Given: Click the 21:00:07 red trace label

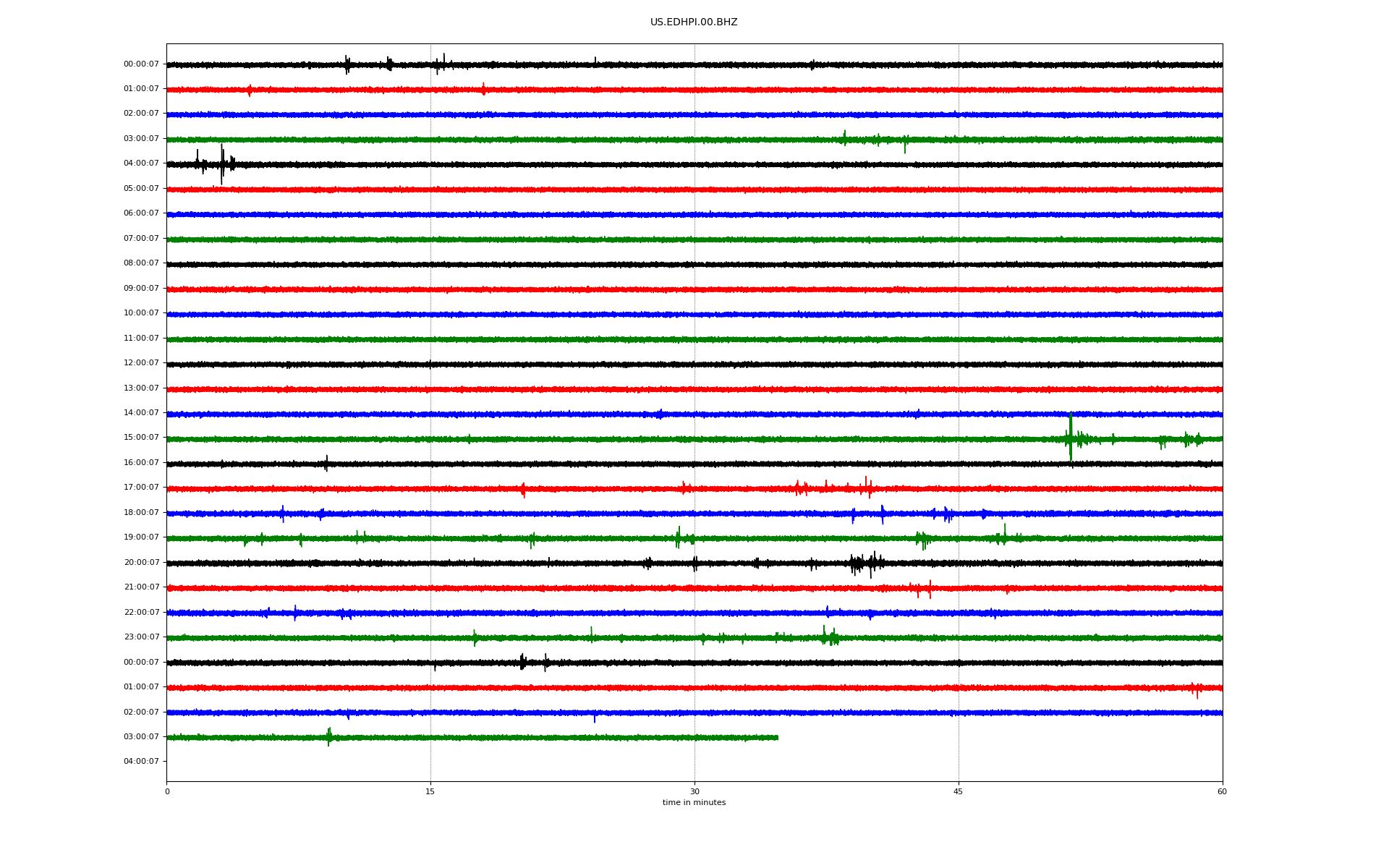Looking at the screenshot, I should tap(141, 587).
